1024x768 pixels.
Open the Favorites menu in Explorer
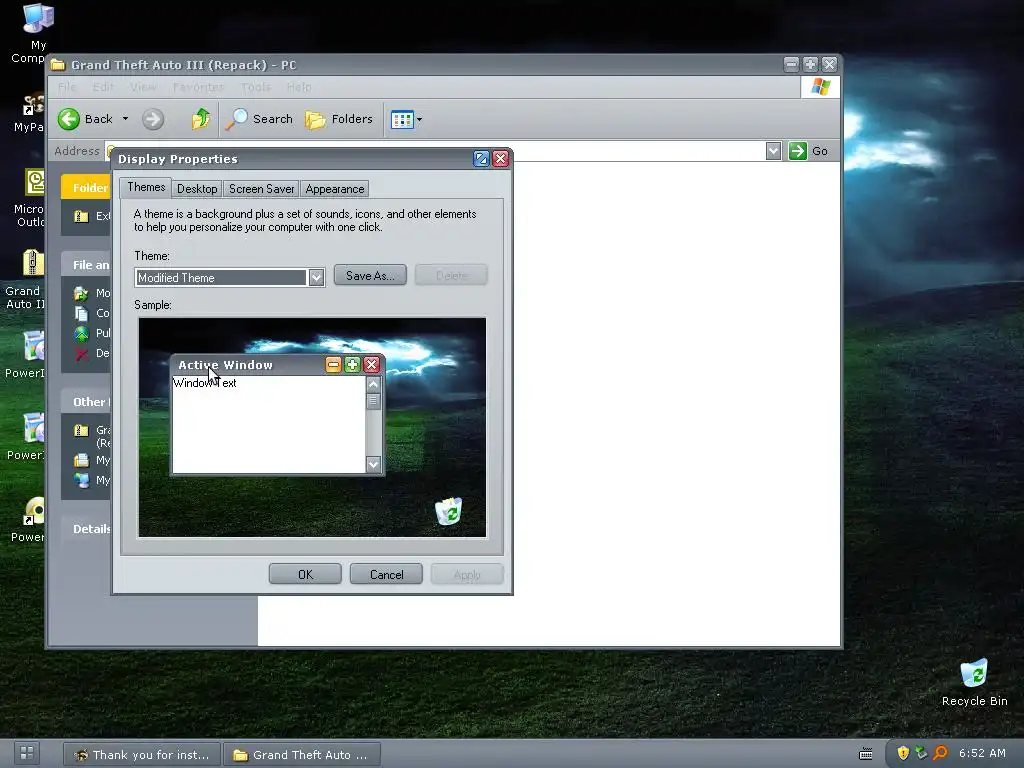(198, 87)
